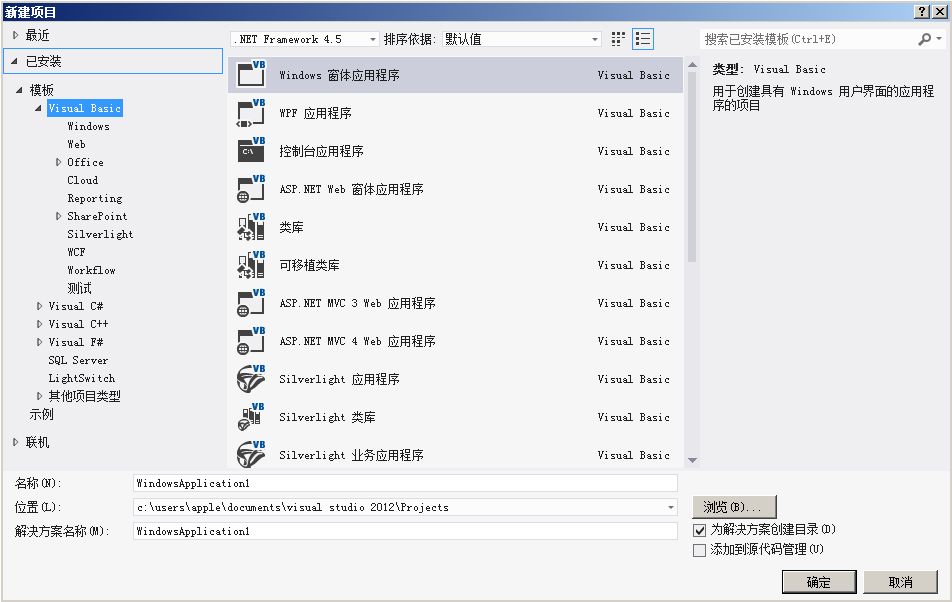Click the 取消 button
Image resolution: width=952 pixels, height=602 pixels.
pyautogui.click(x=900, y=582)
